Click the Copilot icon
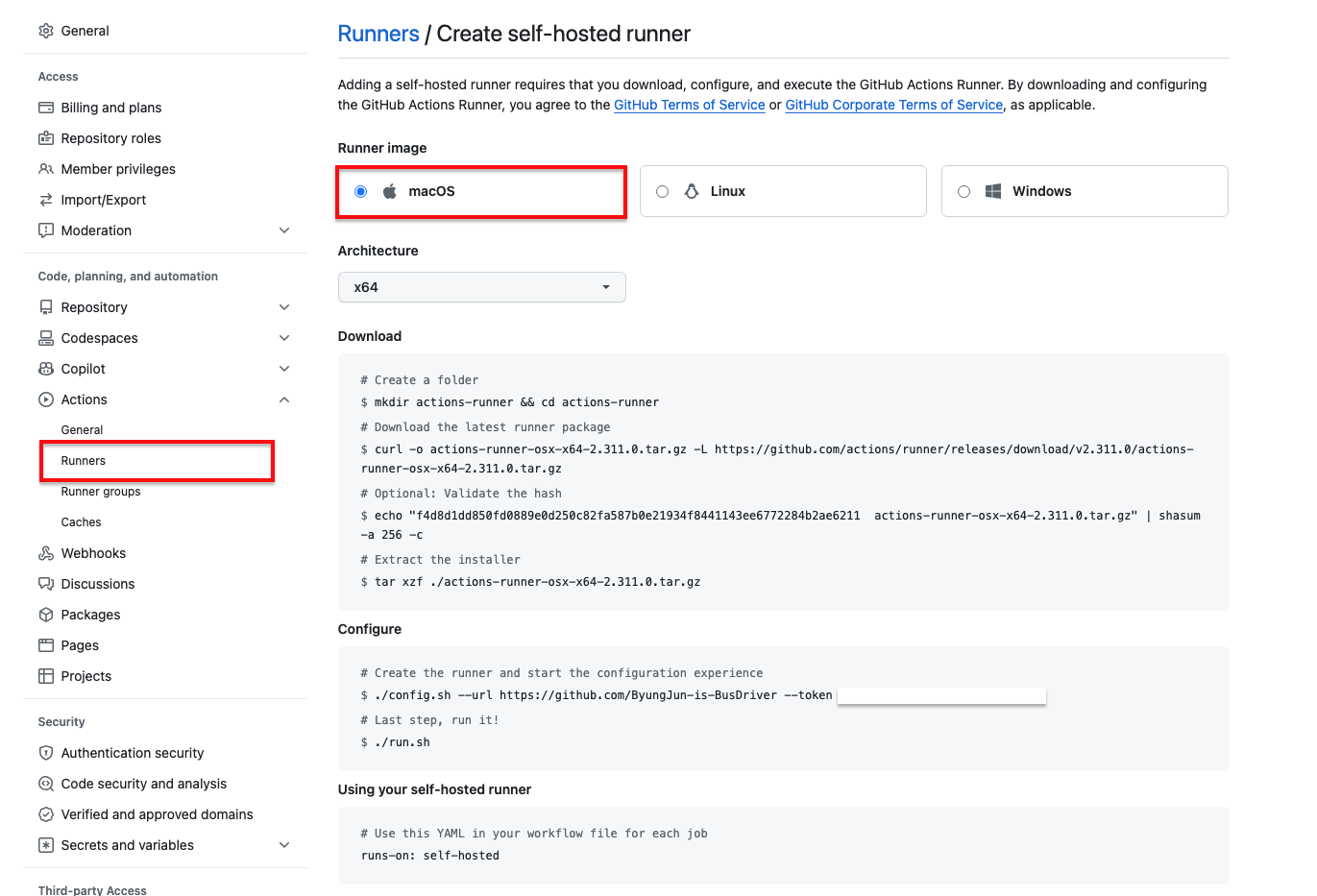 pos(46,369)
